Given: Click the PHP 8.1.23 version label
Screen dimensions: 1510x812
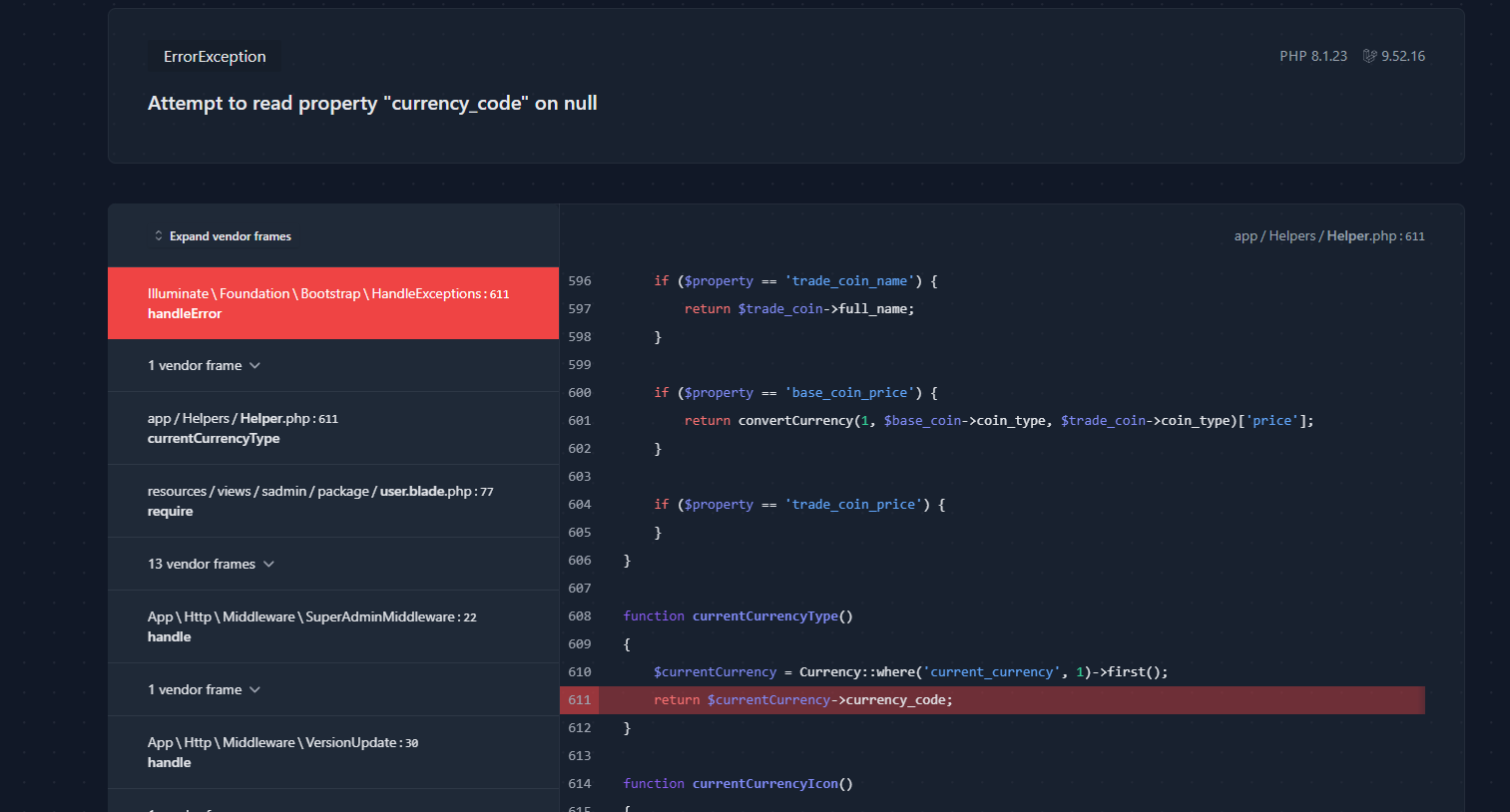Looking at the screenshot, I should [x=1312, y=57].
